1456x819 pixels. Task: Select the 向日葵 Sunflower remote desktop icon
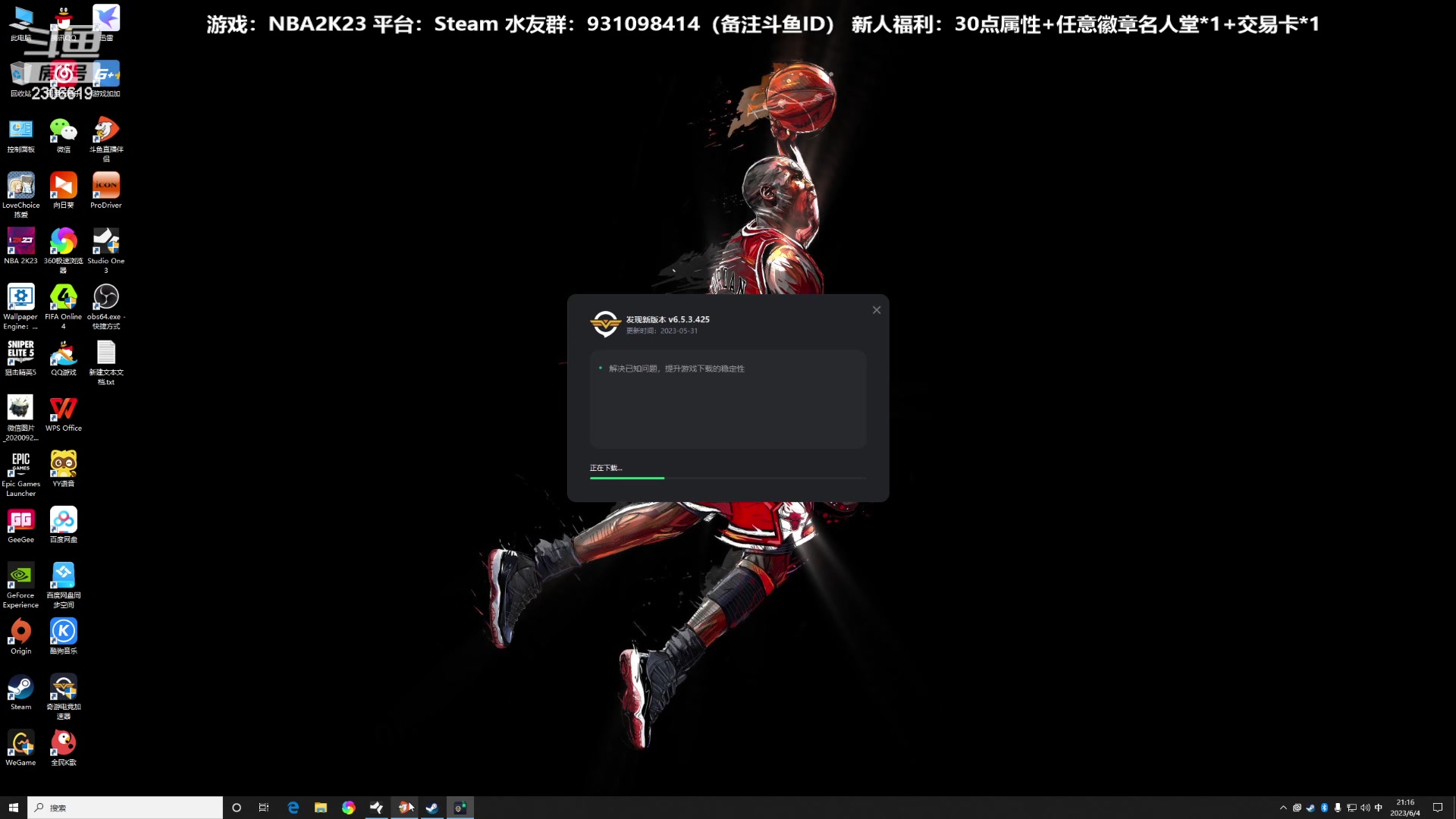(64, 191)
